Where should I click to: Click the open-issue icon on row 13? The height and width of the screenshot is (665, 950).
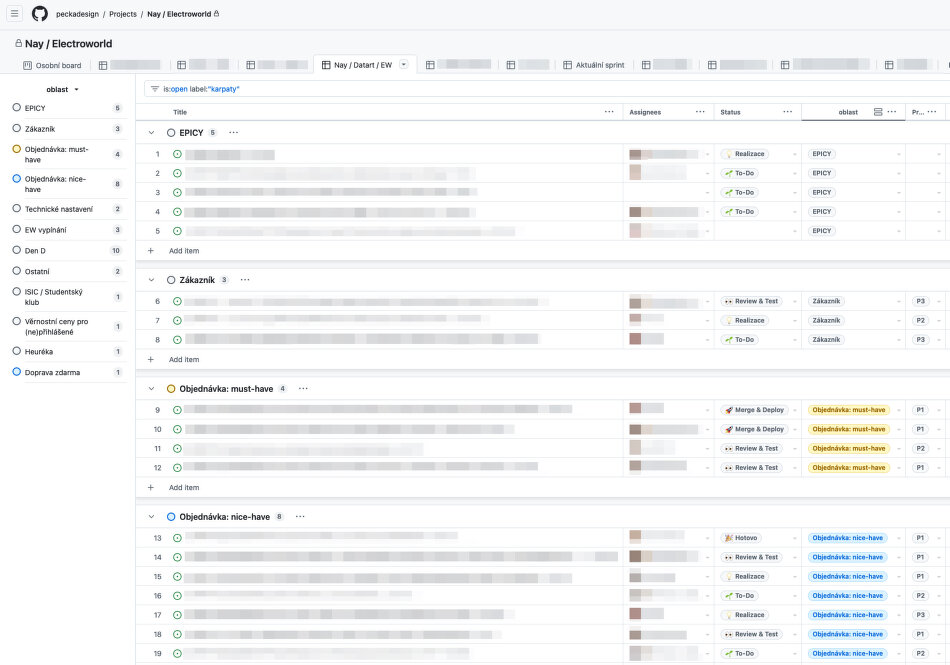[177, 538]
